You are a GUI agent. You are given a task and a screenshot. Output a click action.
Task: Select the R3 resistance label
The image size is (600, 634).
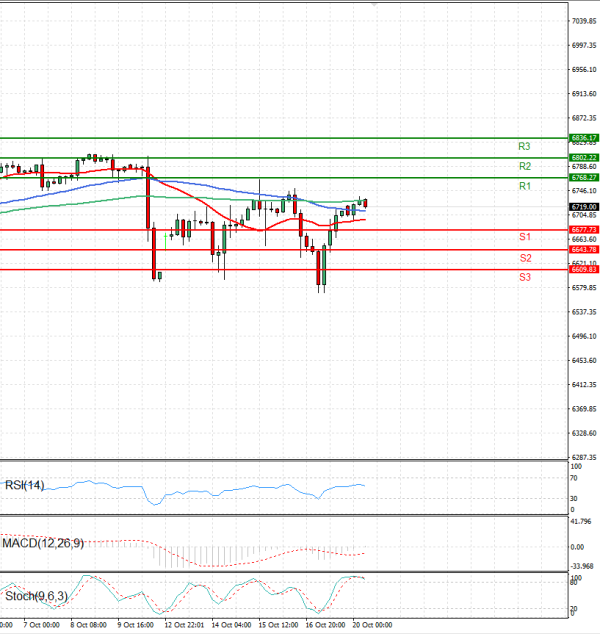524,146
